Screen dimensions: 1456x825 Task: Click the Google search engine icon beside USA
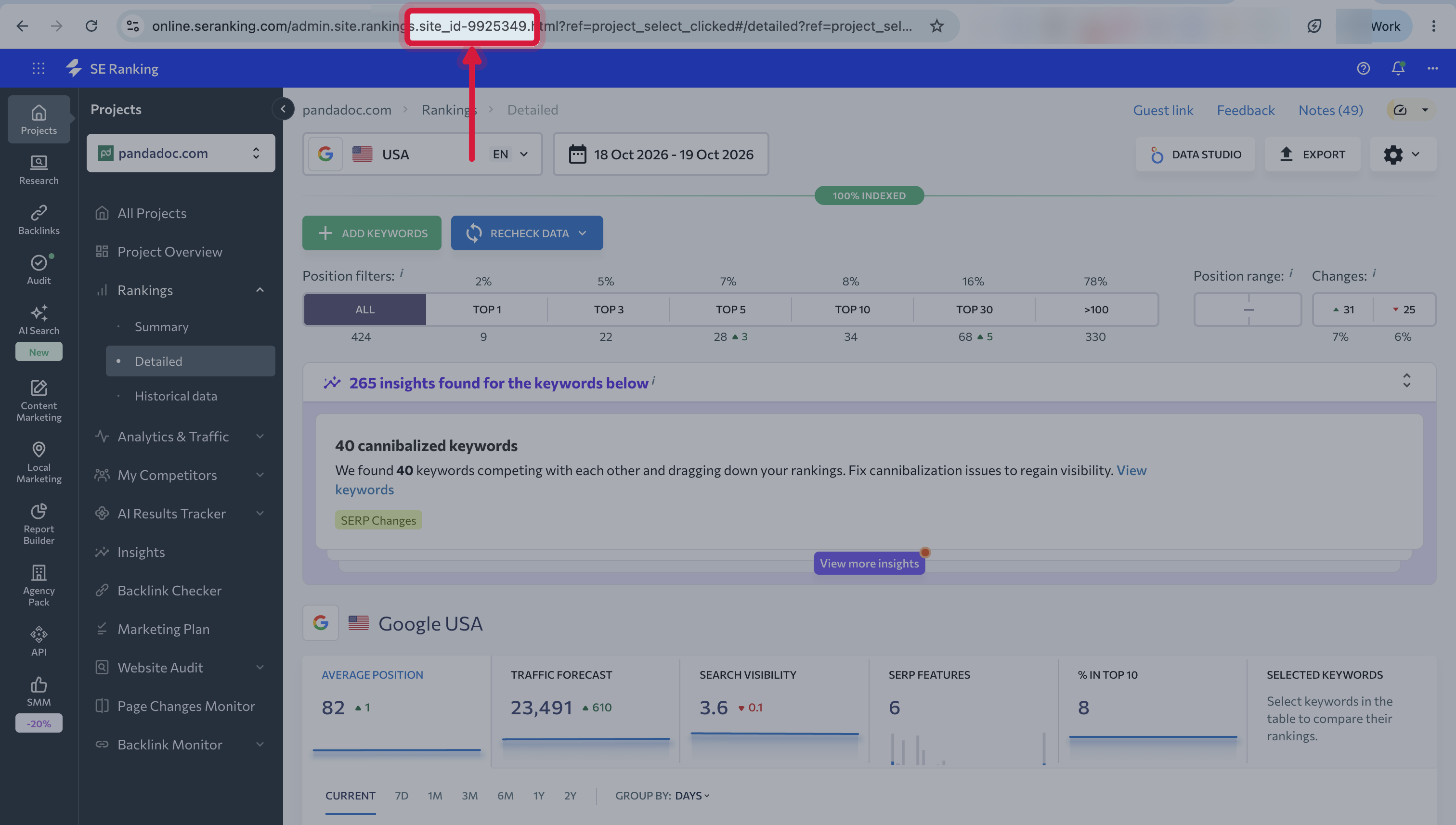[x=325, y=154]
